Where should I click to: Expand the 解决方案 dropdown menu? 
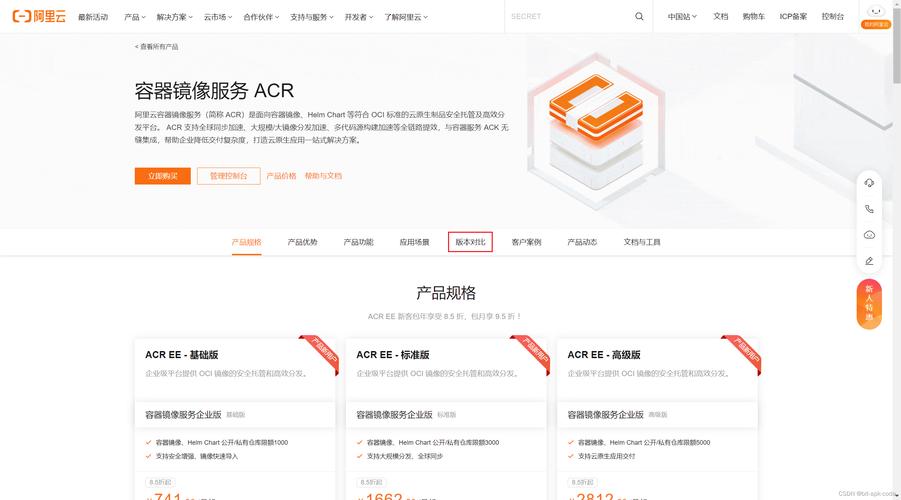coord(174,17)
